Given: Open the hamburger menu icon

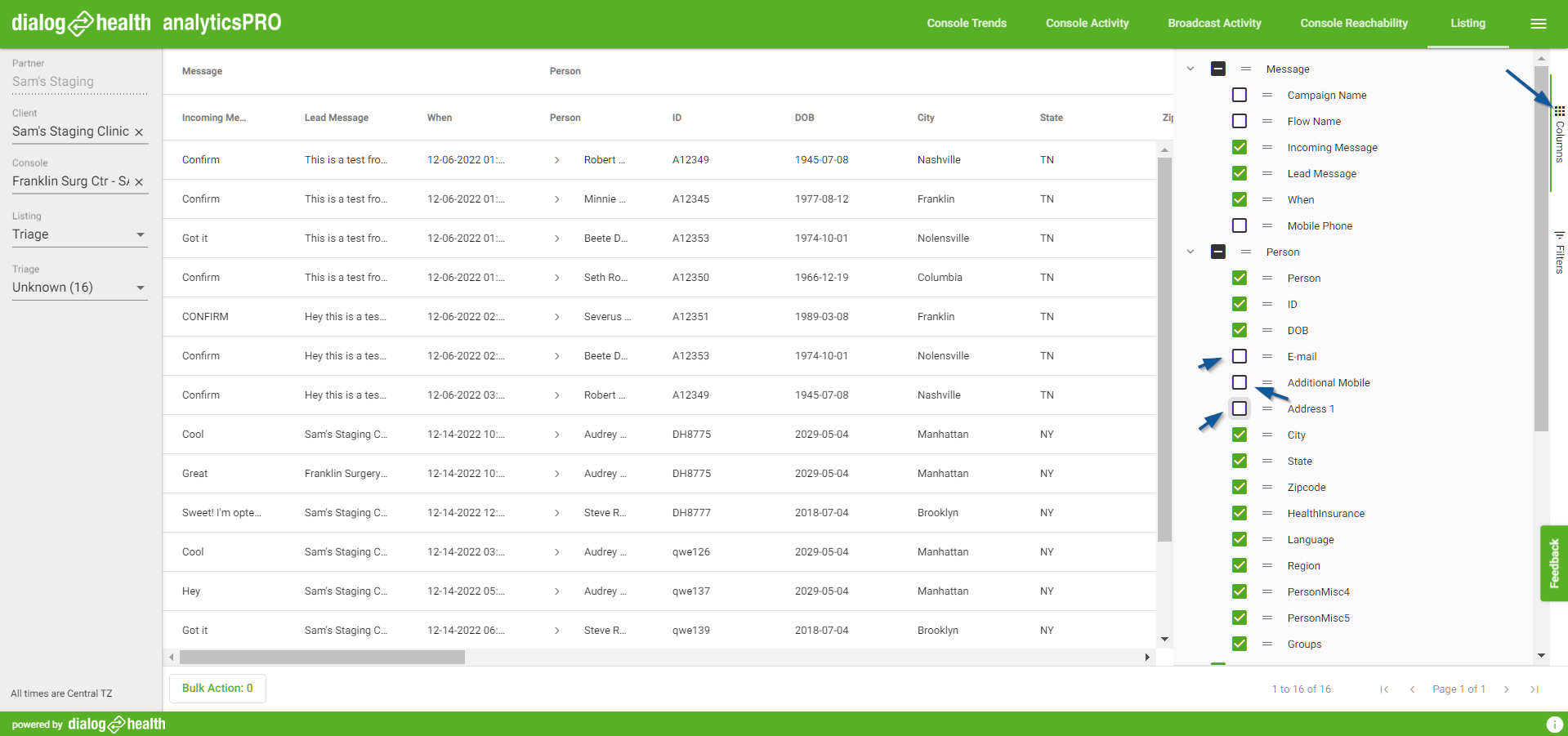Looking at the screenshot, I should [1538, 24].
